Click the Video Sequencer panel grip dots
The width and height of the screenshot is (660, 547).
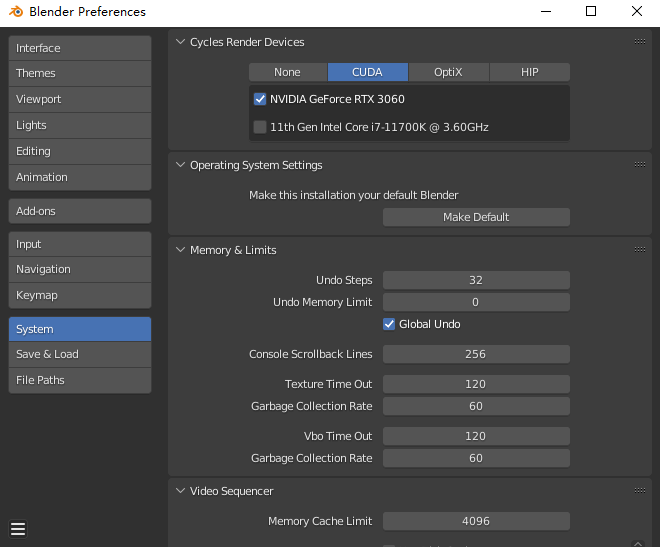639,491
